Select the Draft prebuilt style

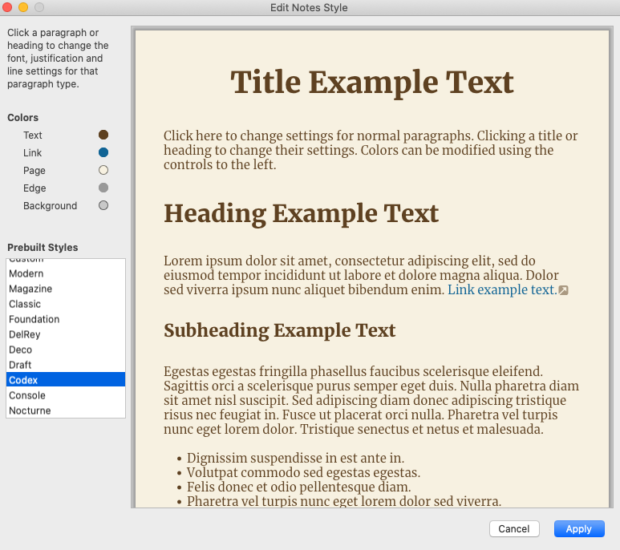(x=66, y=365)
